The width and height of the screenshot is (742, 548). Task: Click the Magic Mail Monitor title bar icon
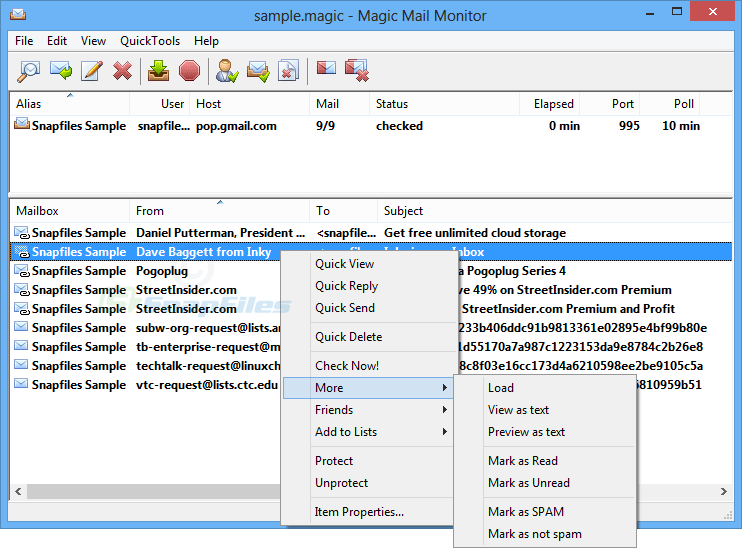18,14
